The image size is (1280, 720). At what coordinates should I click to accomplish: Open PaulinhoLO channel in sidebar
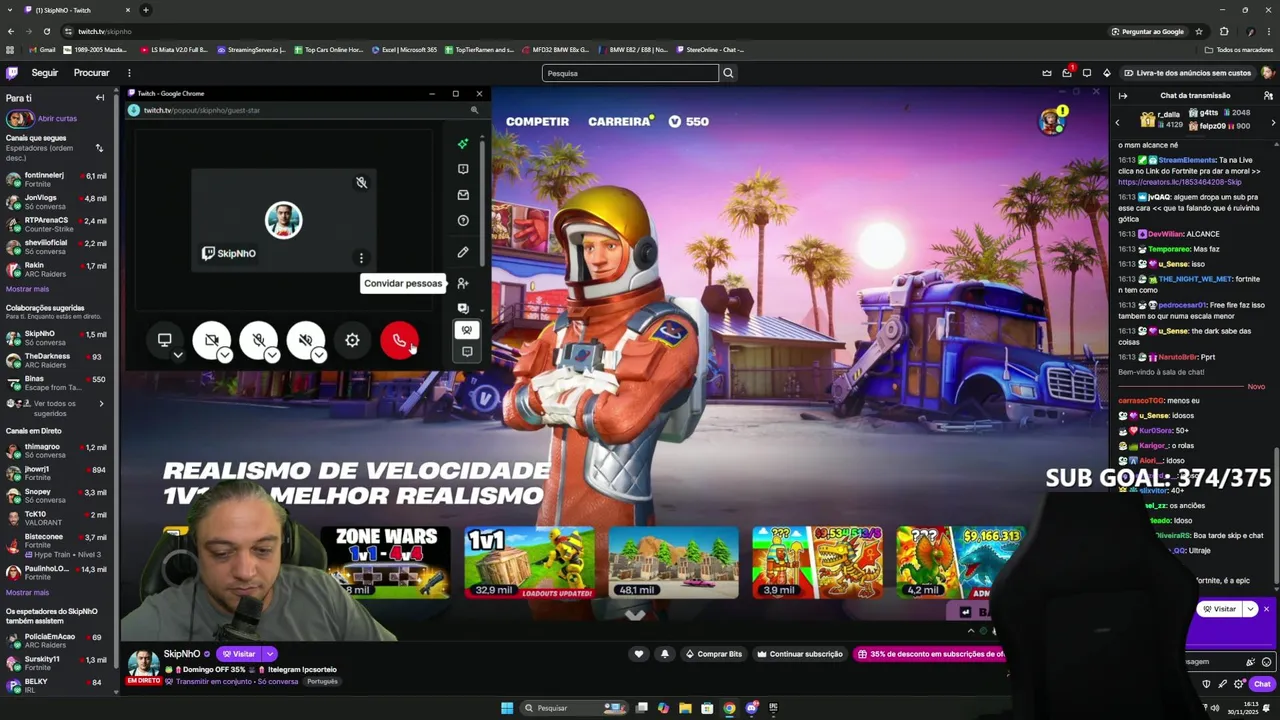coord(56,573)
